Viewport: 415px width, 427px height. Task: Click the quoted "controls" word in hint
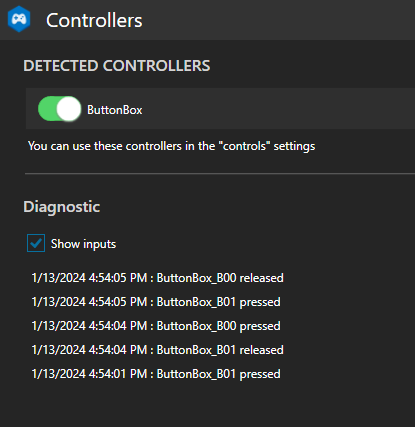click(x=244, y=146)
